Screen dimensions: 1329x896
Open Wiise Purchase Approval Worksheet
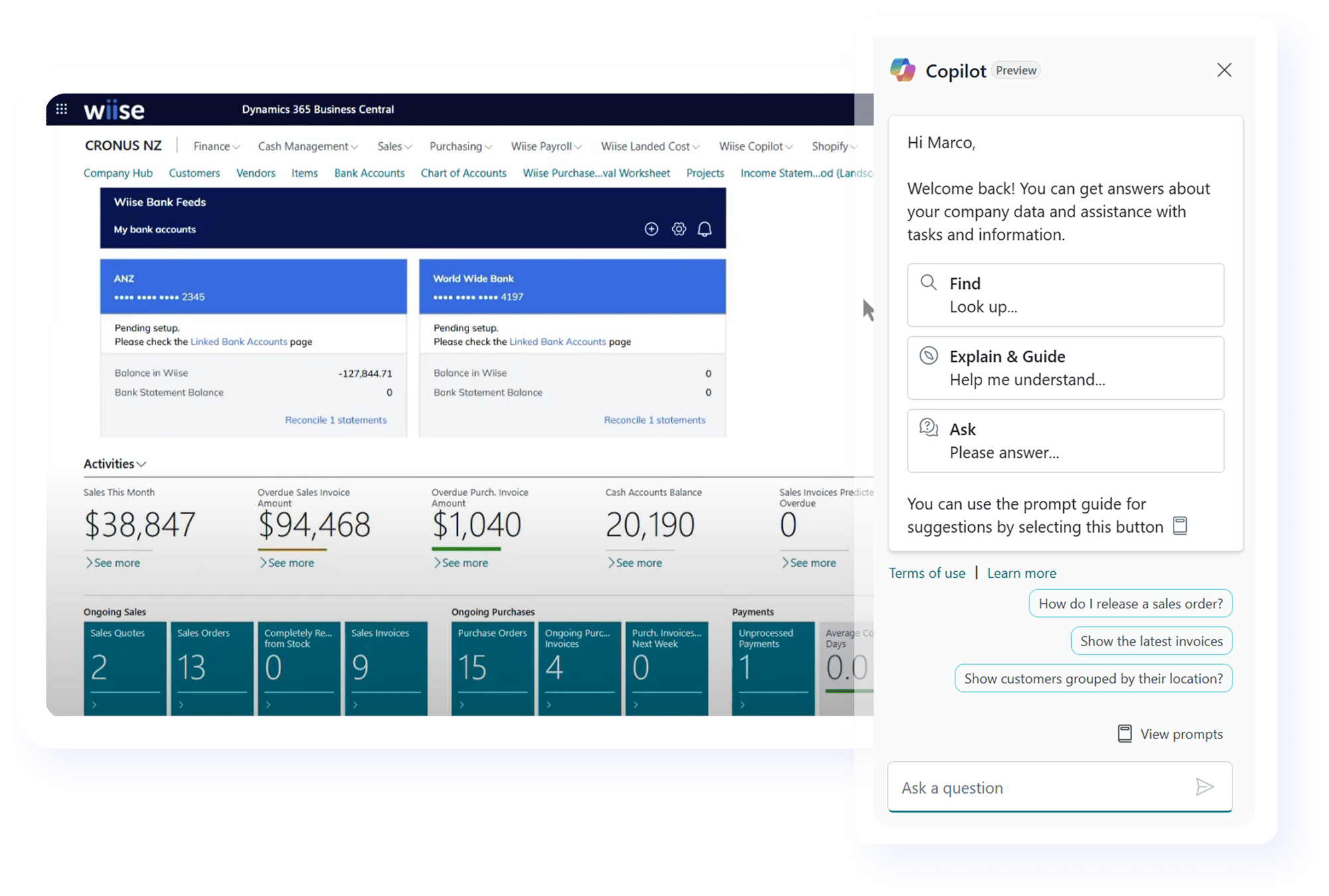596,173
